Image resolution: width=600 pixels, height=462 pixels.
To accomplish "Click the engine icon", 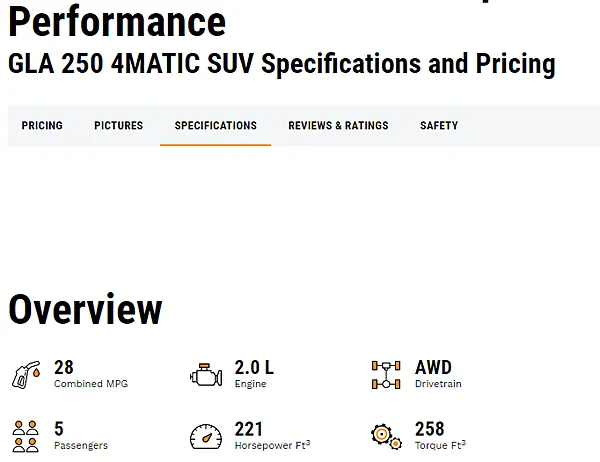I will tap(205, 375).
